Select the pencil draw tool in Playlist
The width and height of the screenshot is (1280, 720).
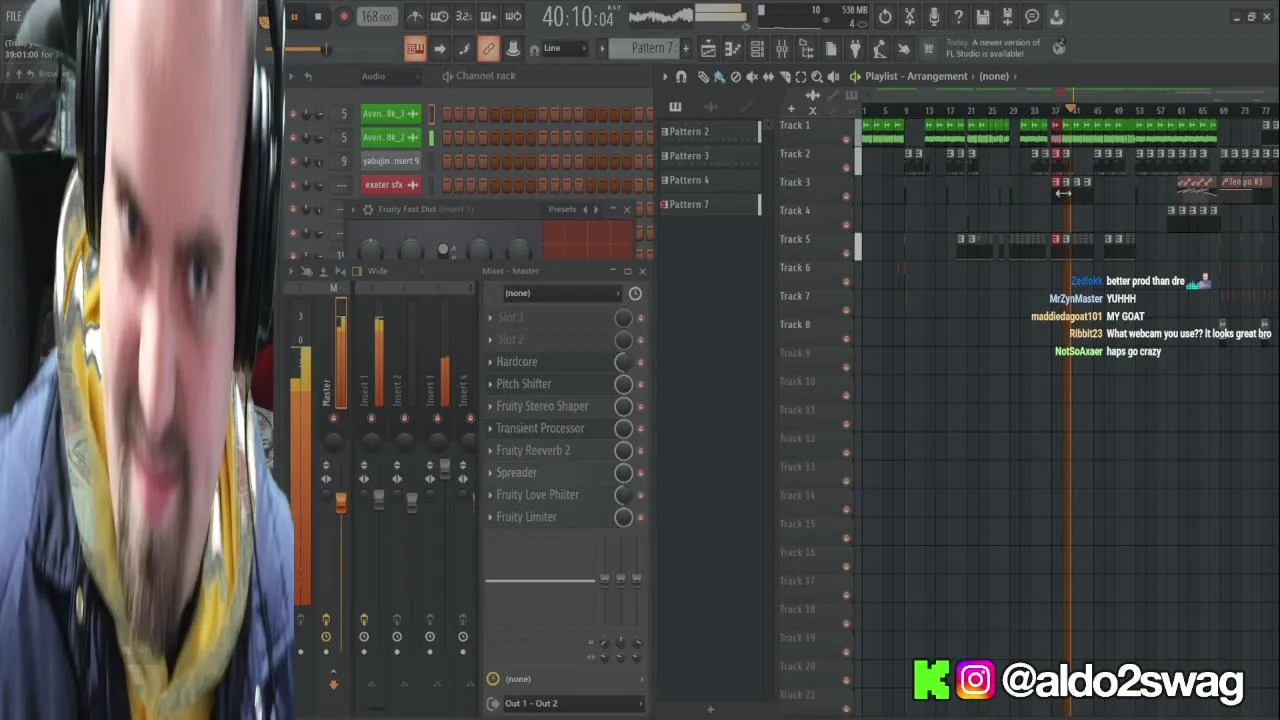tap(703, 77)
